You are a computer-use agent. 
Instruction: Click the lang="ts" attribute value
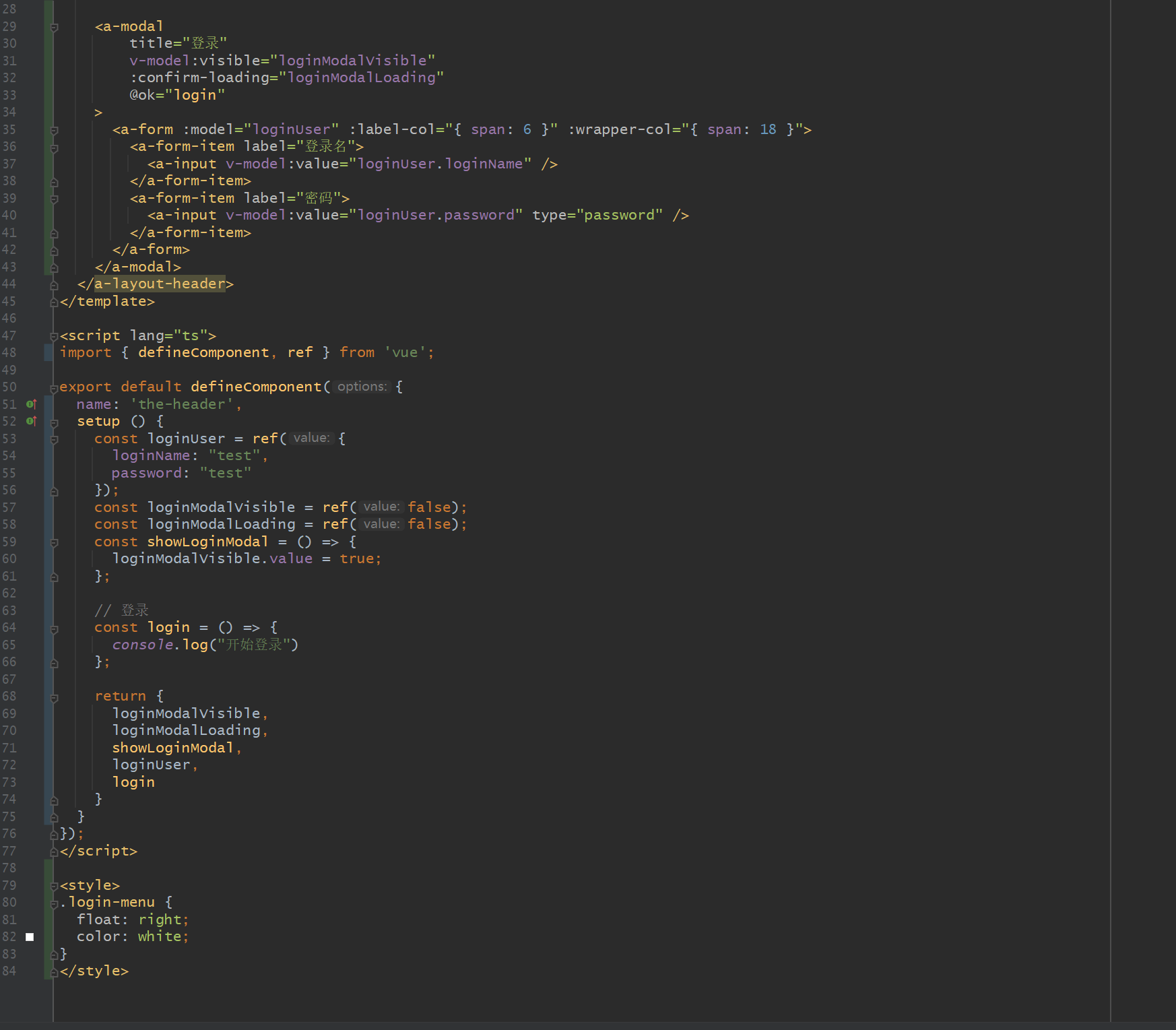tap(191, 335)
